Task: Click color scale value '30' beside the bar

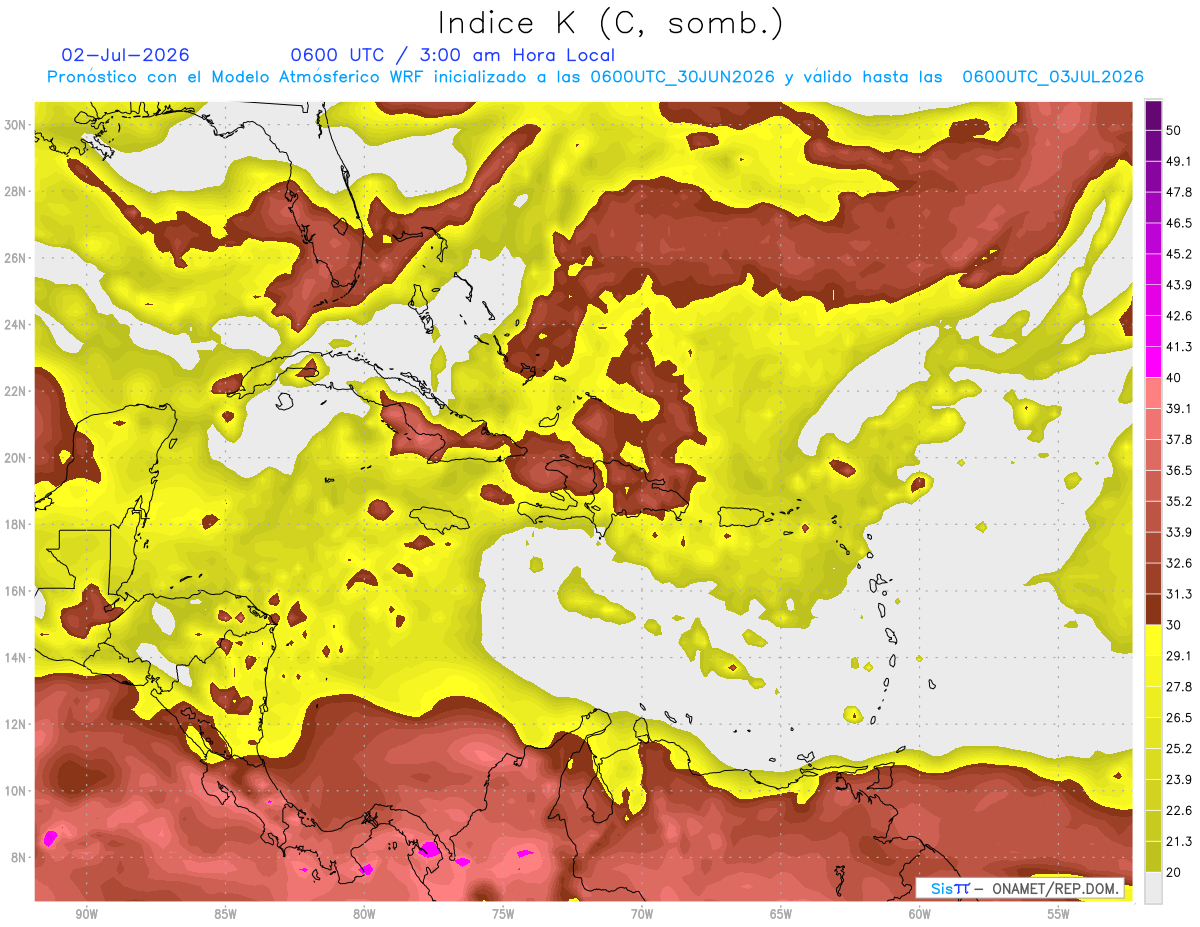Action: 1175,625
